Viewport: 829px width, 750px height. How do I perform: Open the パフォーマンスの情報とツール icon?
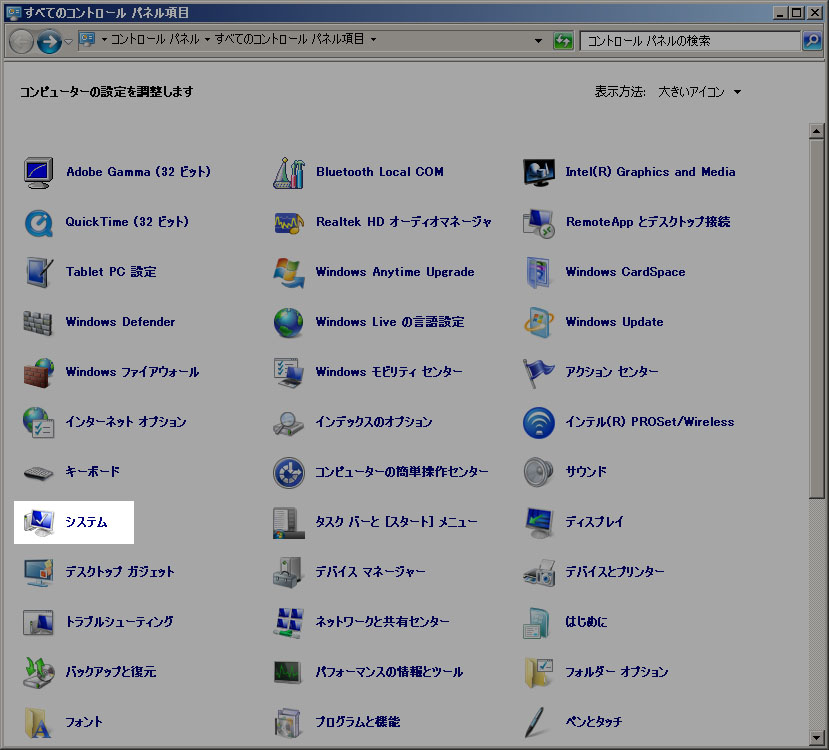pos(288,672)
